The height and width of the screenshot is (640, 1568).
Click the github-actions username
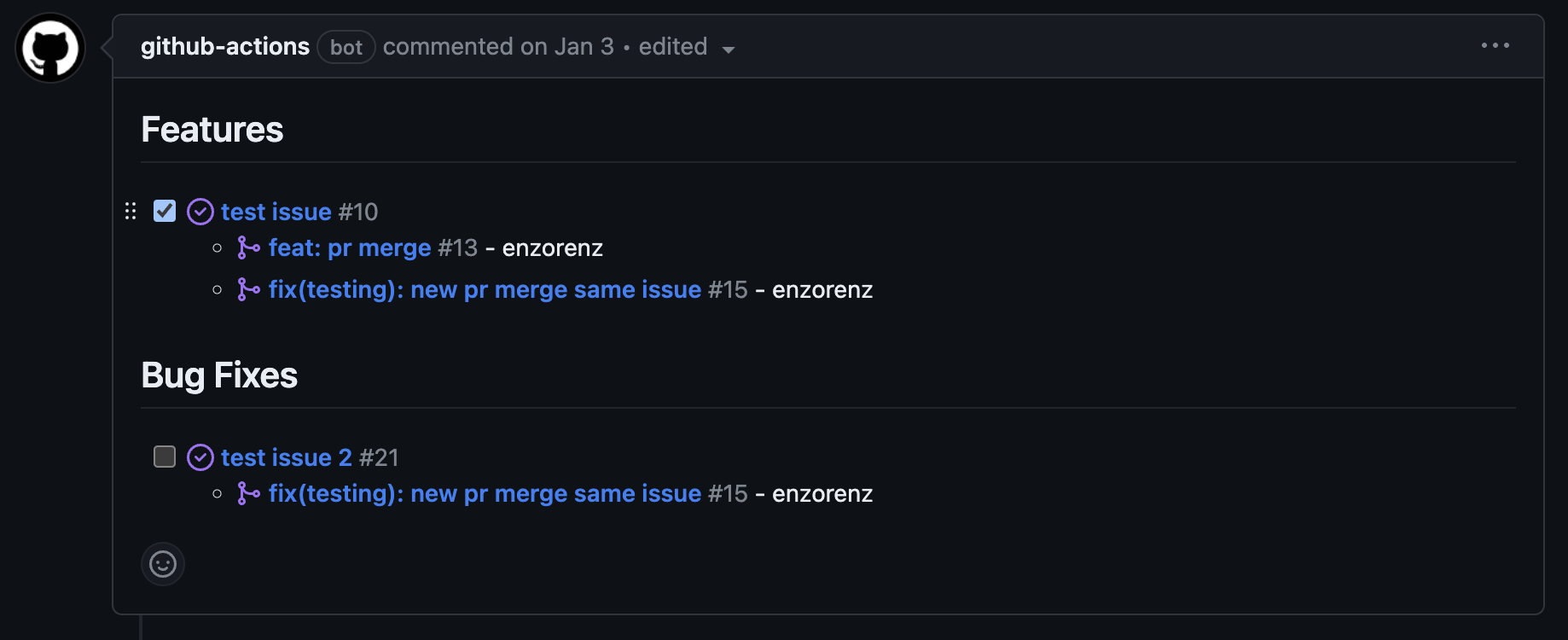pyautogui.click(x=224, y=46)
